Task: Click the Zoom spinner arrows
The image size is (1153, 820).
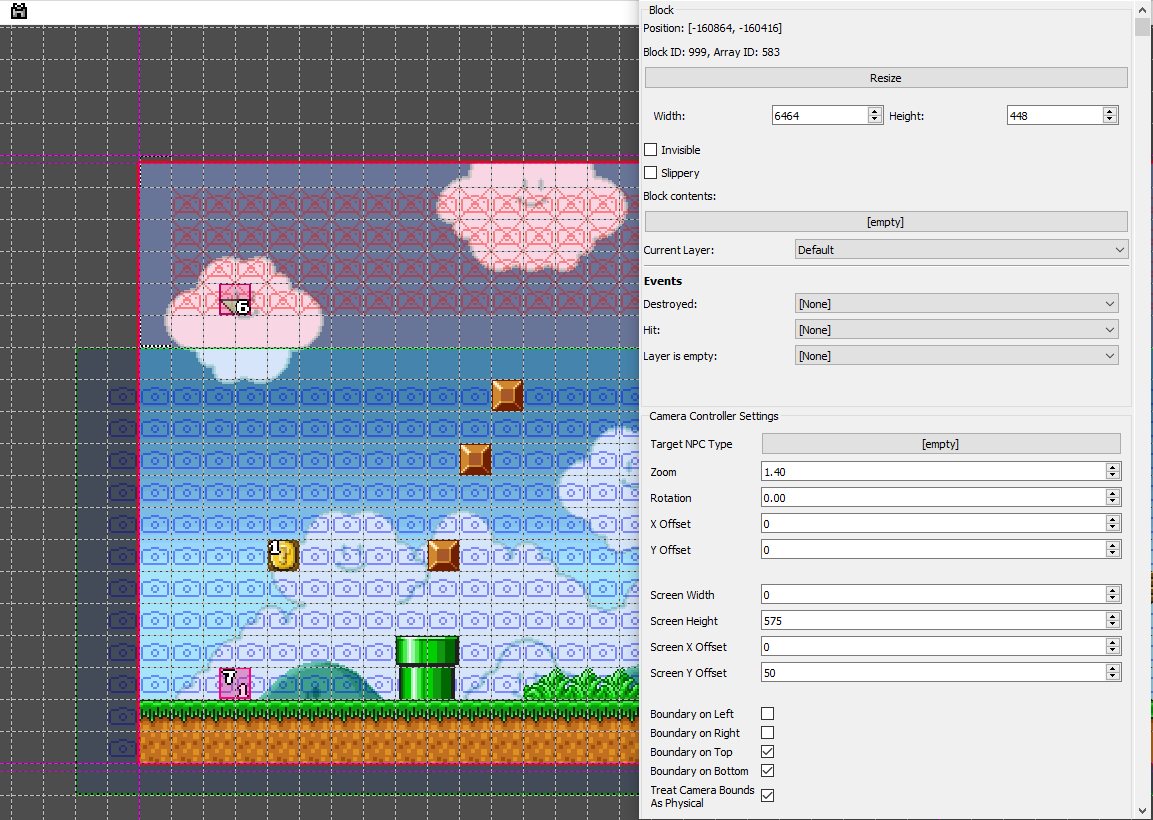Action: tap(1113, 472)
